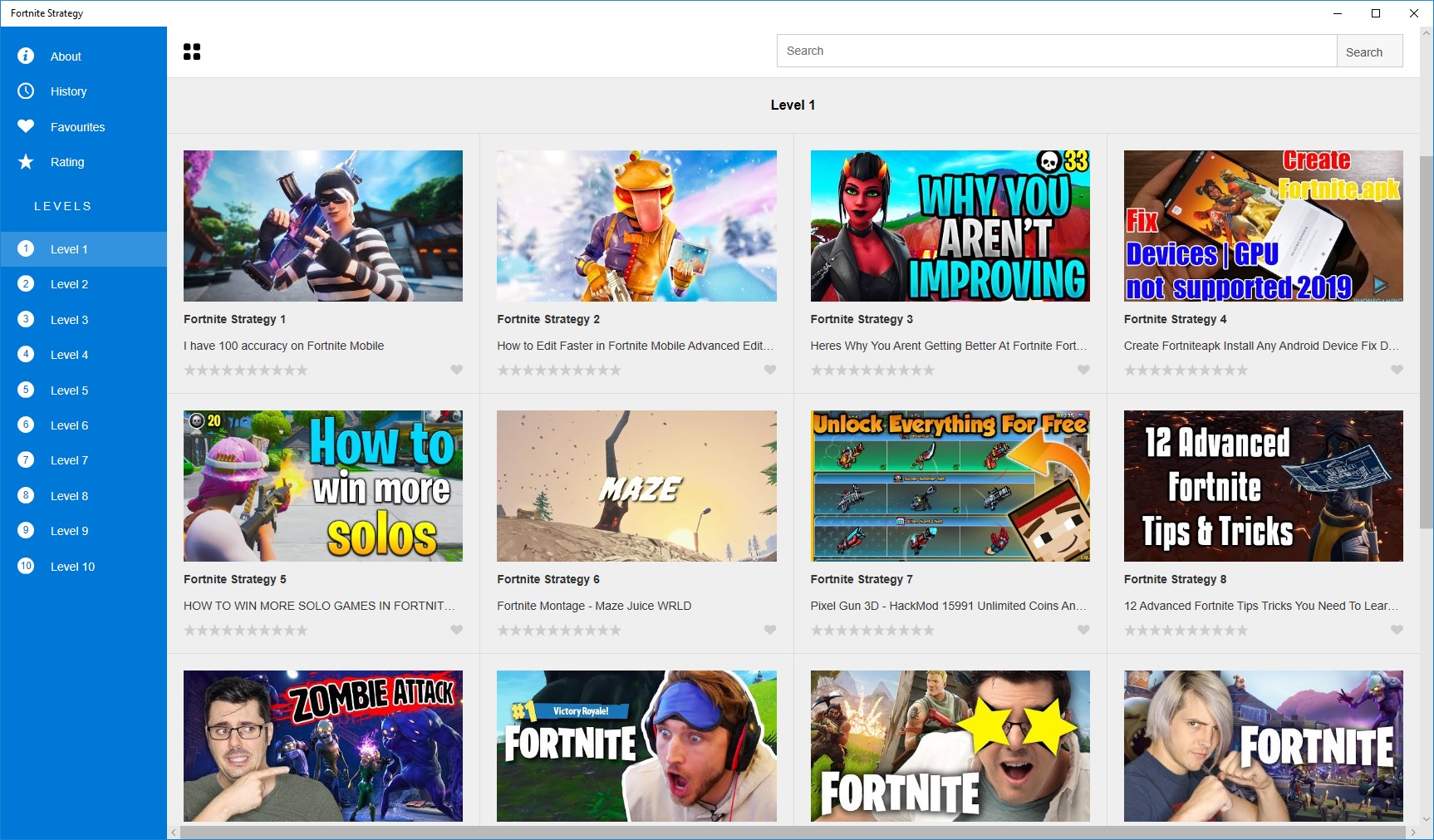Open the Favourites heart icon in sidebar

coord(26,126)
